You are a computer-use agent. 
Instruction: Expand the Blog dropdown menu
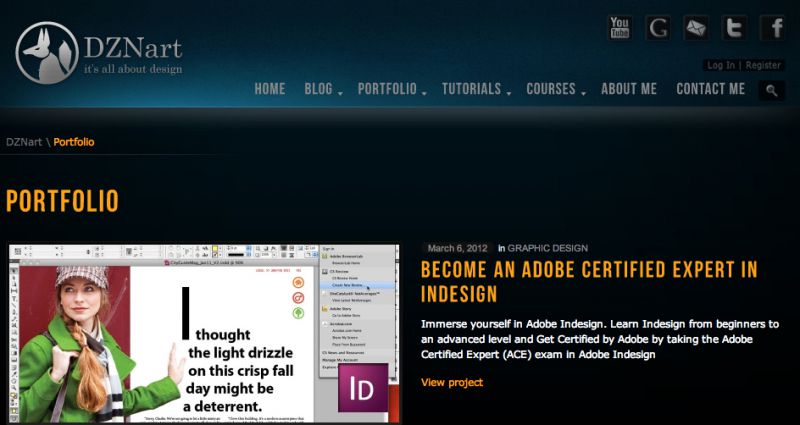323,89
